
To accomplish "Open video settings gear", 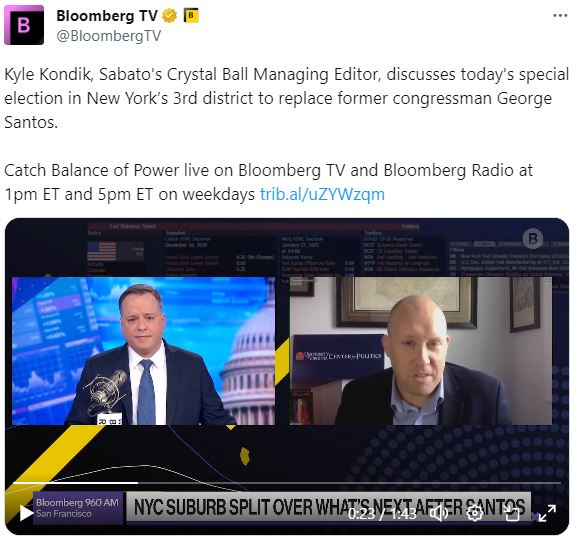I will (x=475, y=513).
